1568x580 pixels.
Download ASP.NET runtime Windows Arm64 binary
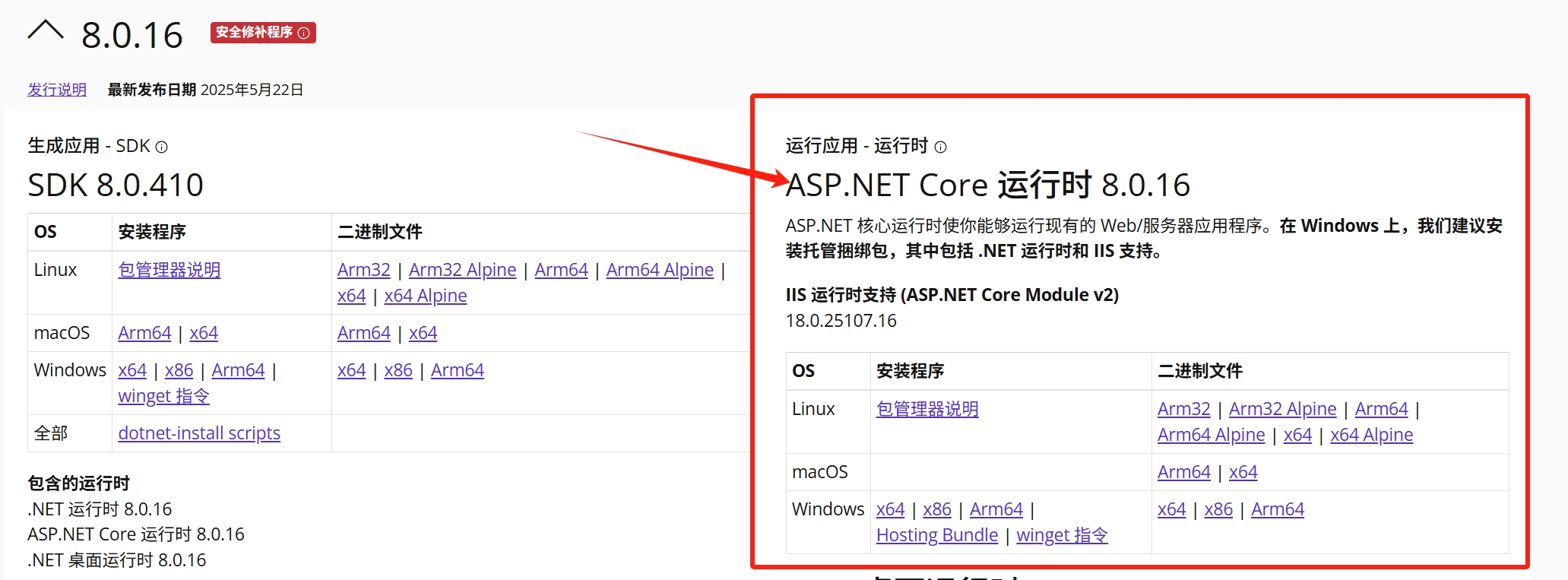coord(1278,509)
